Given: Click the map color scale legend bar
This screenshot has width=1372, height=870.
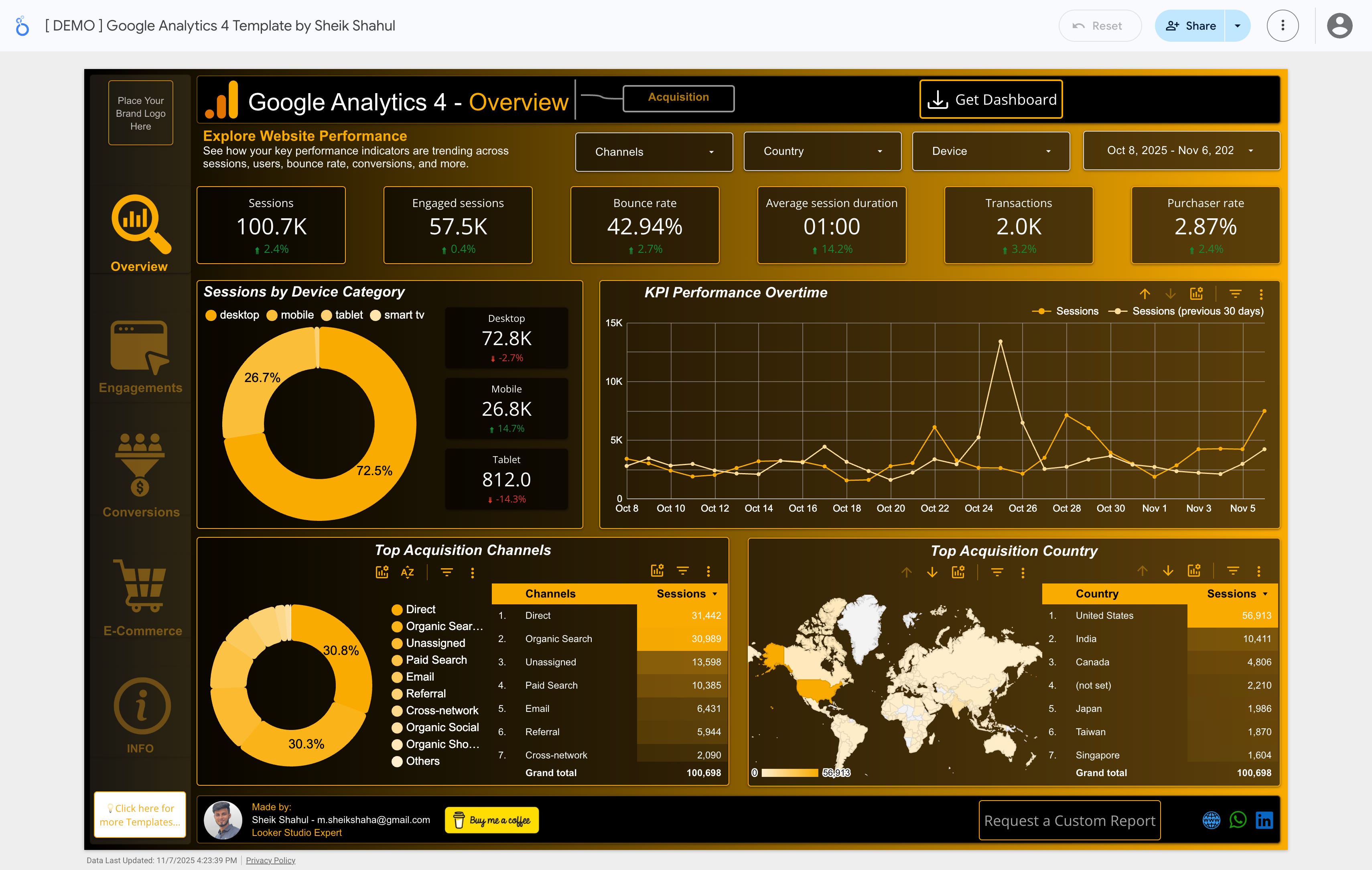Looking at the screenshot, I should click(790, 772).
